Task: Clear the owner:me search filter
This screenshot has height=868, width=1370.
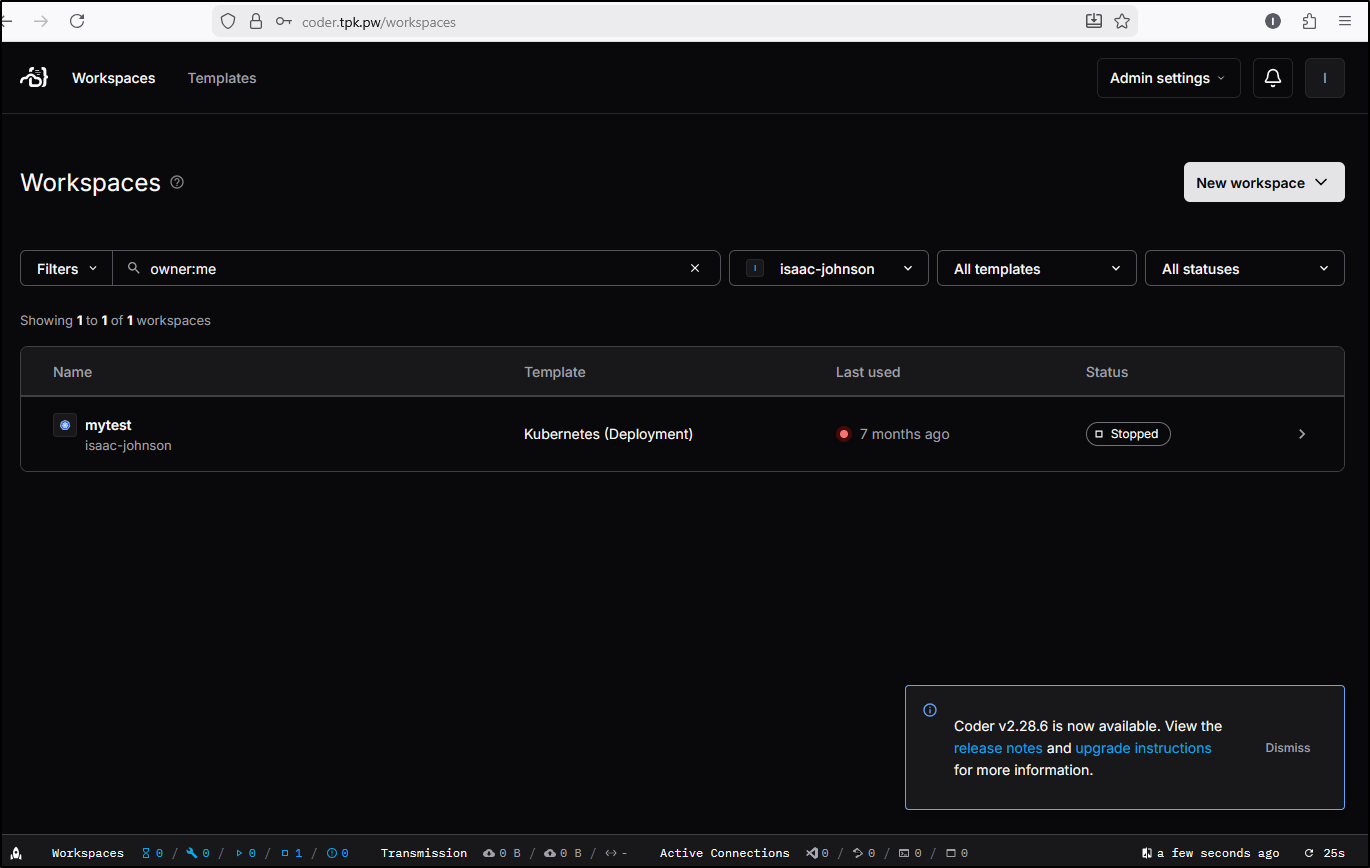Action: [696, 268]
